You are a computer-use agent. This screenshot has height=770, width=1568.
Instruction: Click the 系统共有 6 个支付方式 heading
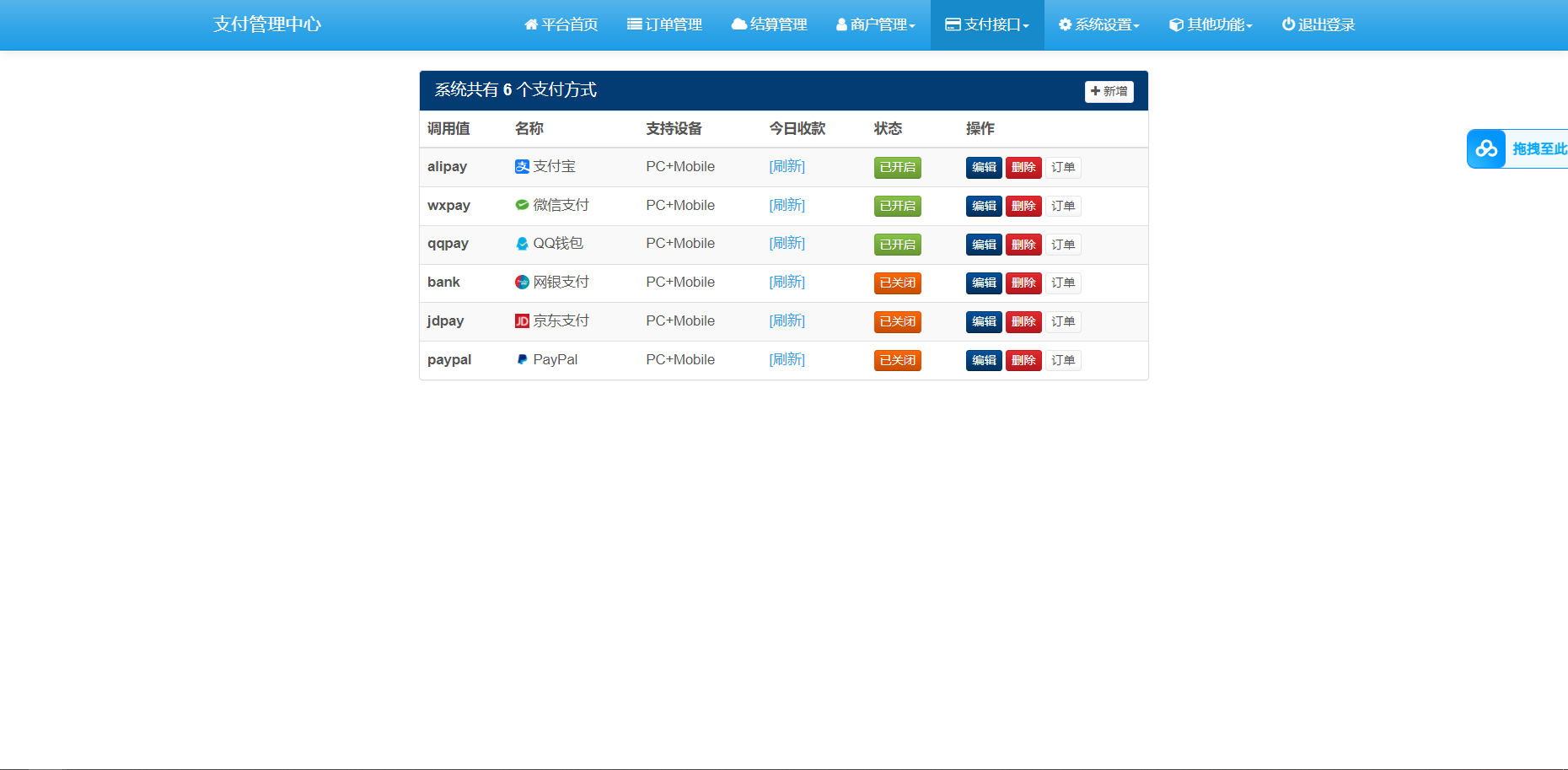(515, 90)
